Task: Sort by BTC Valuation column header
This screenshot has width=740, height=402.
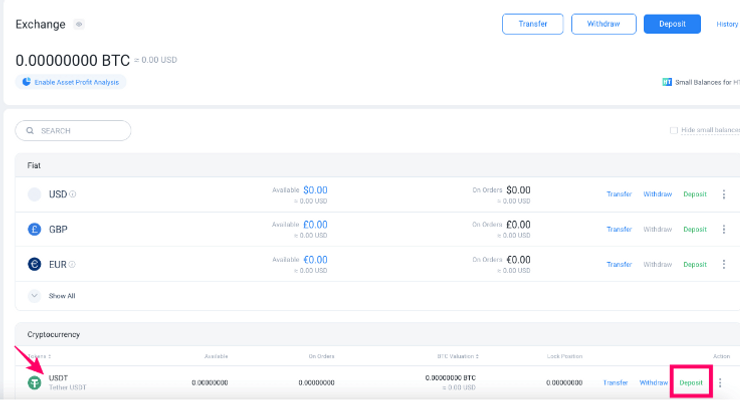Action: click(457, 356)
